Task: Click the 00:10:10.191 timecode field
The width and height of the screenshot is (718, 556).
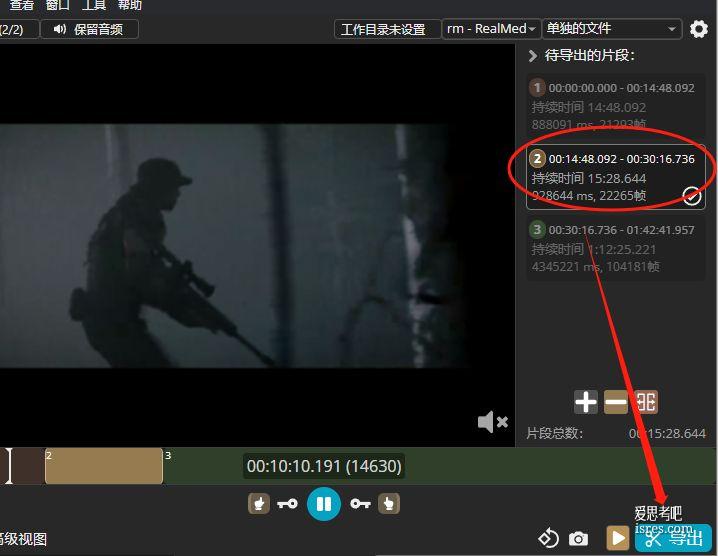Action: [x=324, y=466]
